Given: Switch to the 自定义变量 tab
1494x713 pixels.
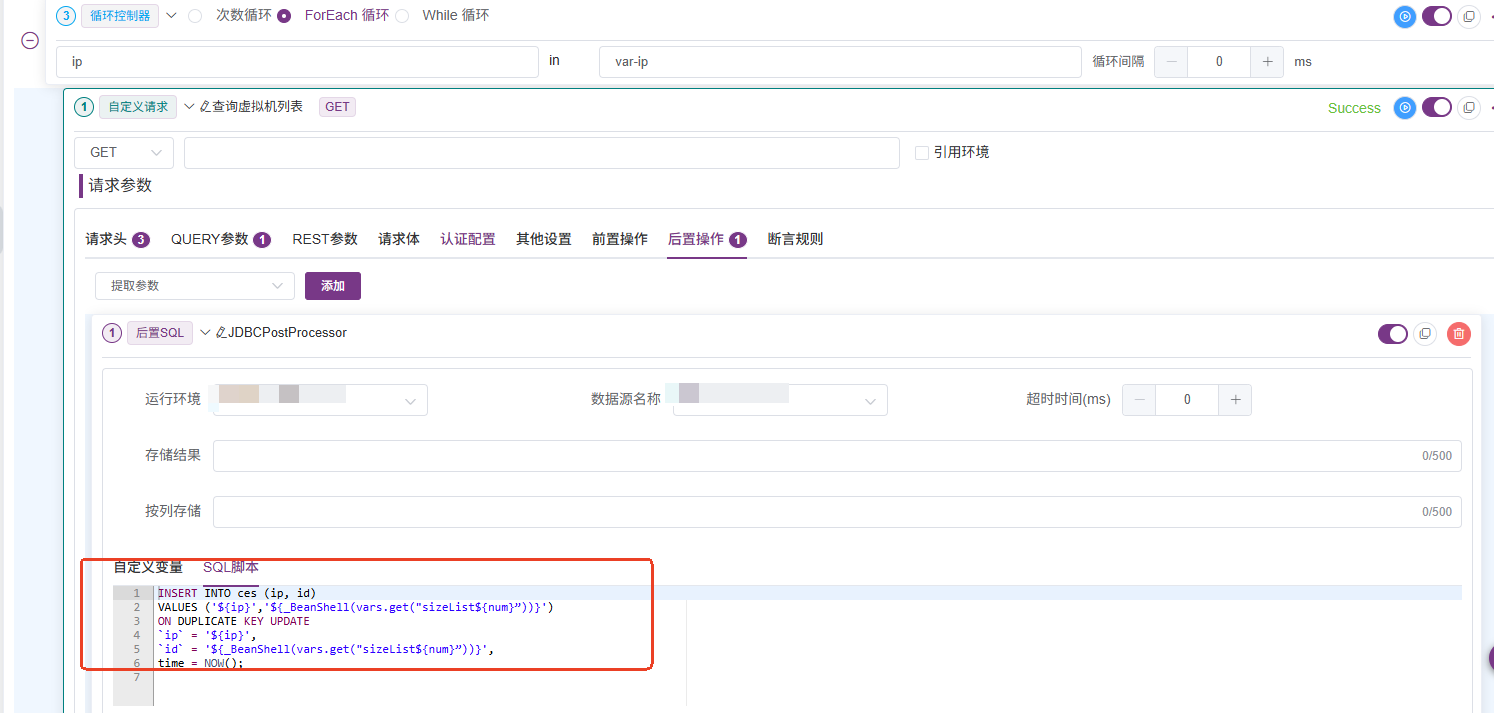Looking at the screenshot, I should coord(148,567).
